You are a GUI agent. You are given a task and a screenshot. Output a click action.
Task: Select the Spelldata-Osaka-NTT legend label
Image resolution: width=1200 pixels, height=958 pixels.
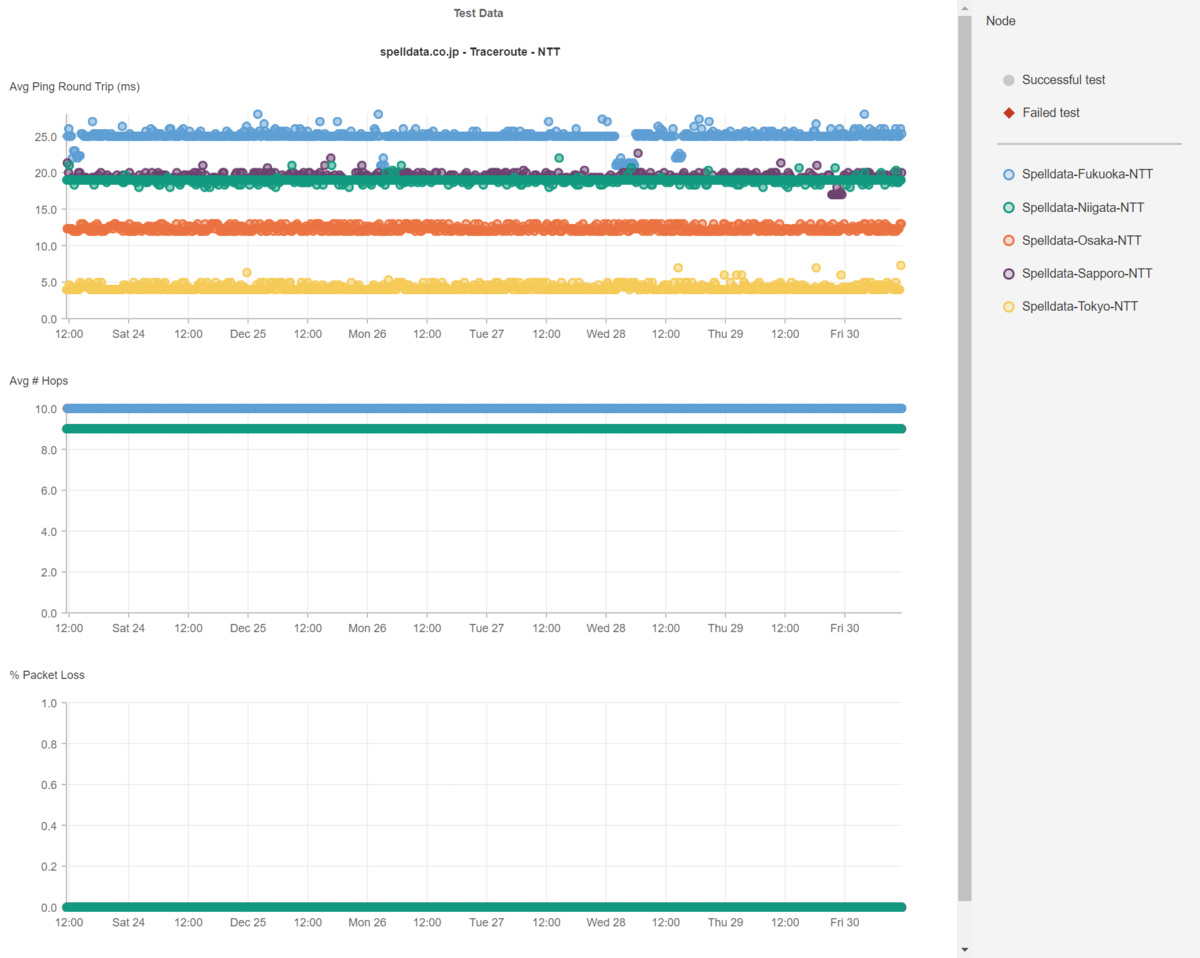coord(1082,240)
